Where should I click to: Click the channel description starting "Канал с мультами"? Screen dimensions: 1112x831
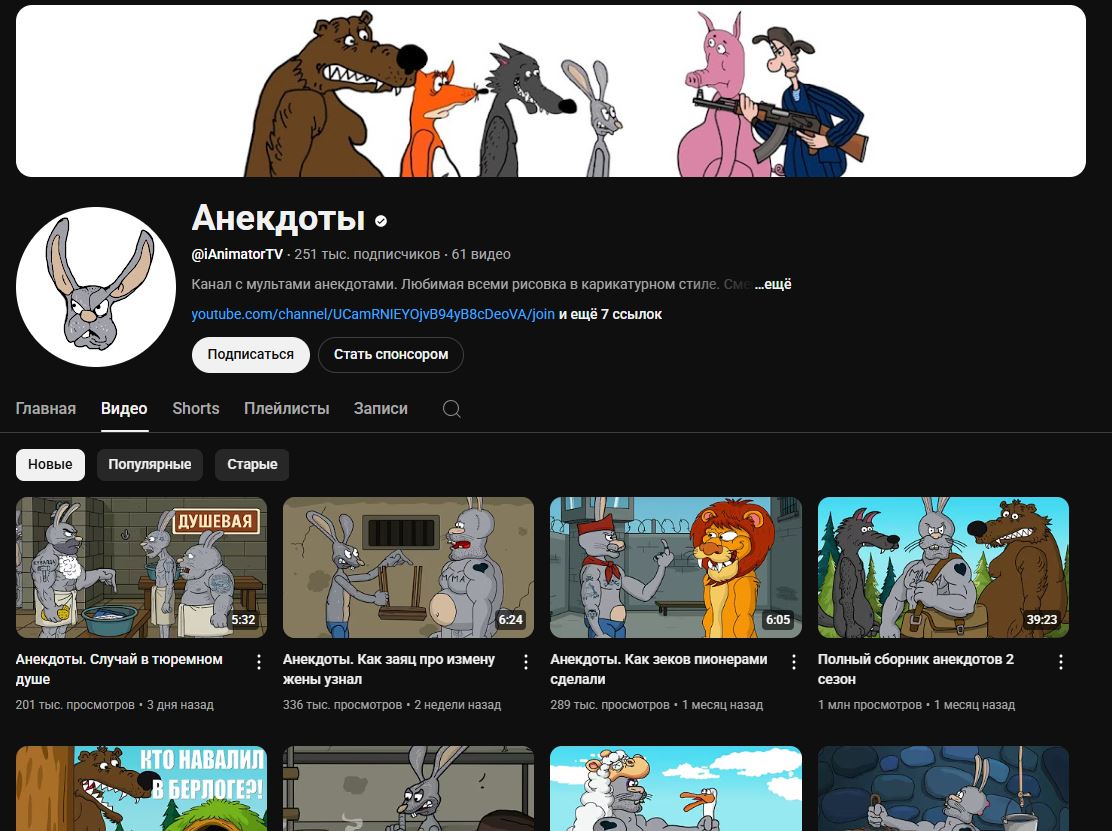[x=472, y=284]
